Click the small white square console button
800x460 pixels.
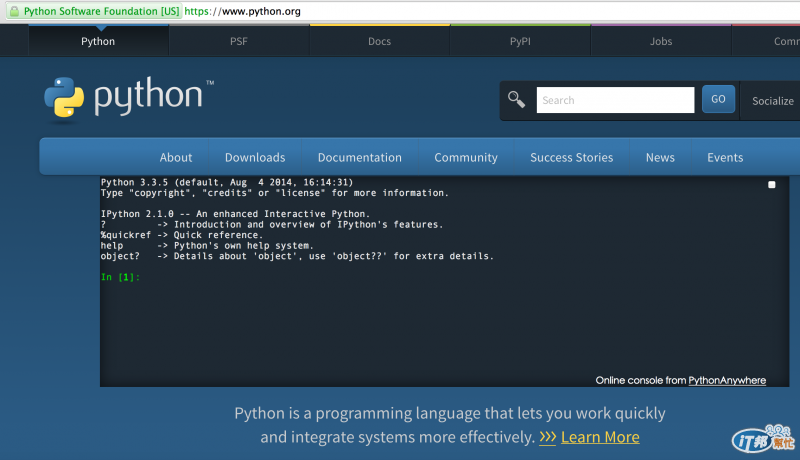(771, 185)
